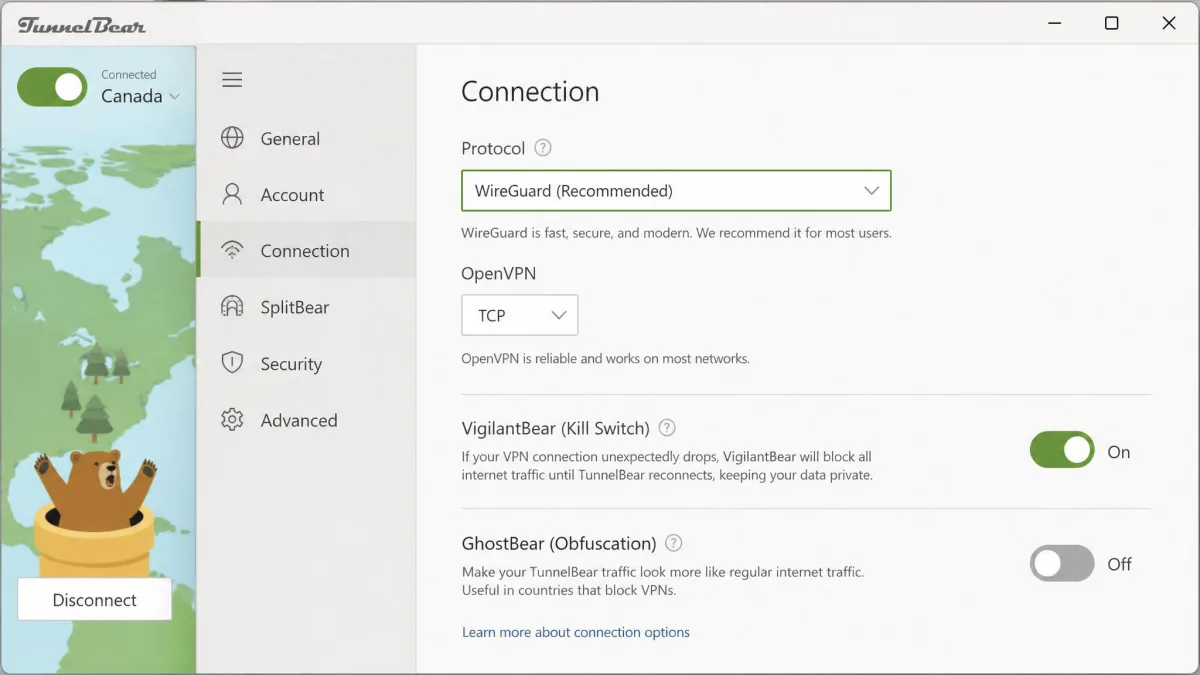This screenshot has height=675, width=1200.
Task: Open the help tooltip beside Protocol
Action: pos(542,148)
